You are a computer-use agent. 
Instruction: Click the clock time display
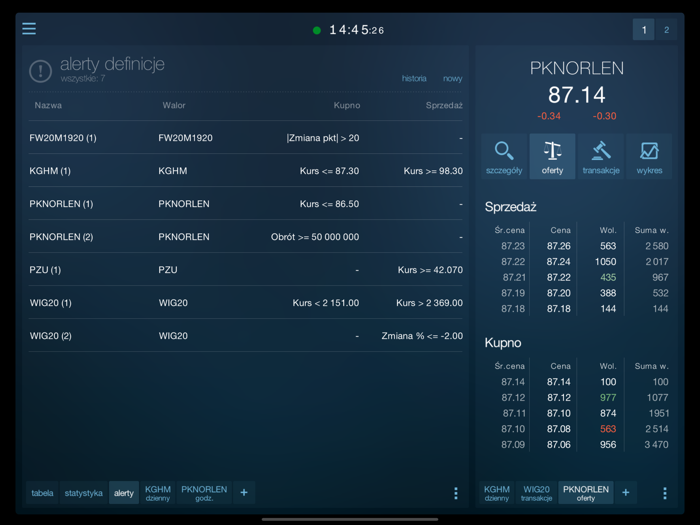tap(357, 30)
